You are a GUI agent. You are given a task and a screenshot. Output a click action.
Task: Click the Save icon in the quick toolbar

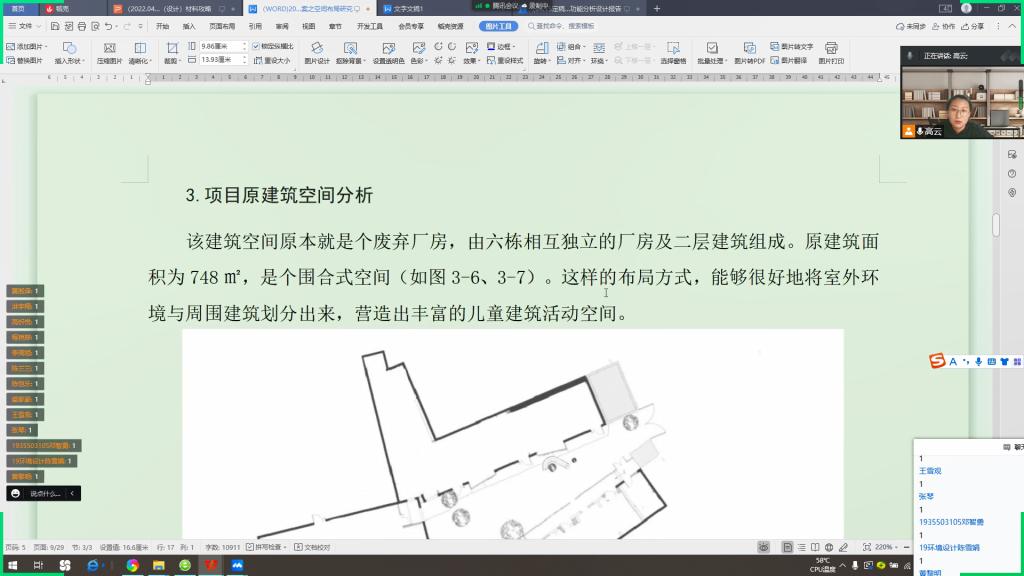pyautogui.click(x=55, y=26)
